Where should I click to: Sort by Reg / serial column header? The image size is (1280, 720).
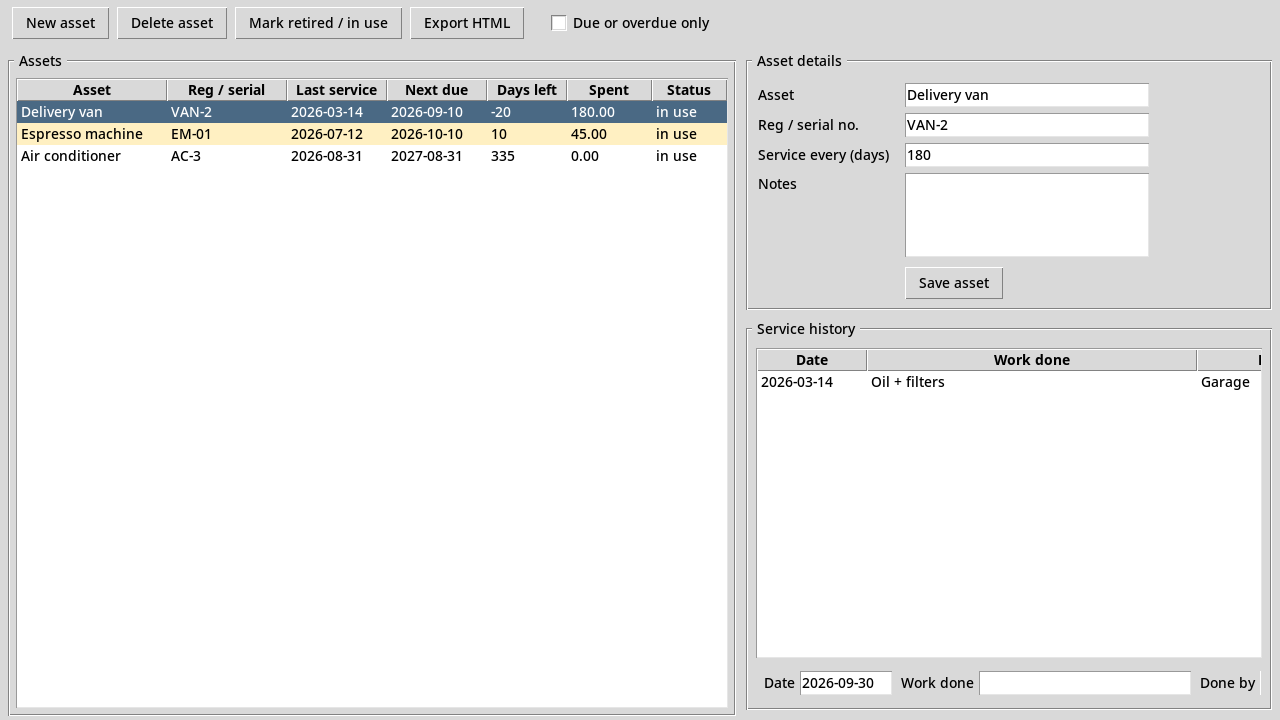[x=227, y=90]
